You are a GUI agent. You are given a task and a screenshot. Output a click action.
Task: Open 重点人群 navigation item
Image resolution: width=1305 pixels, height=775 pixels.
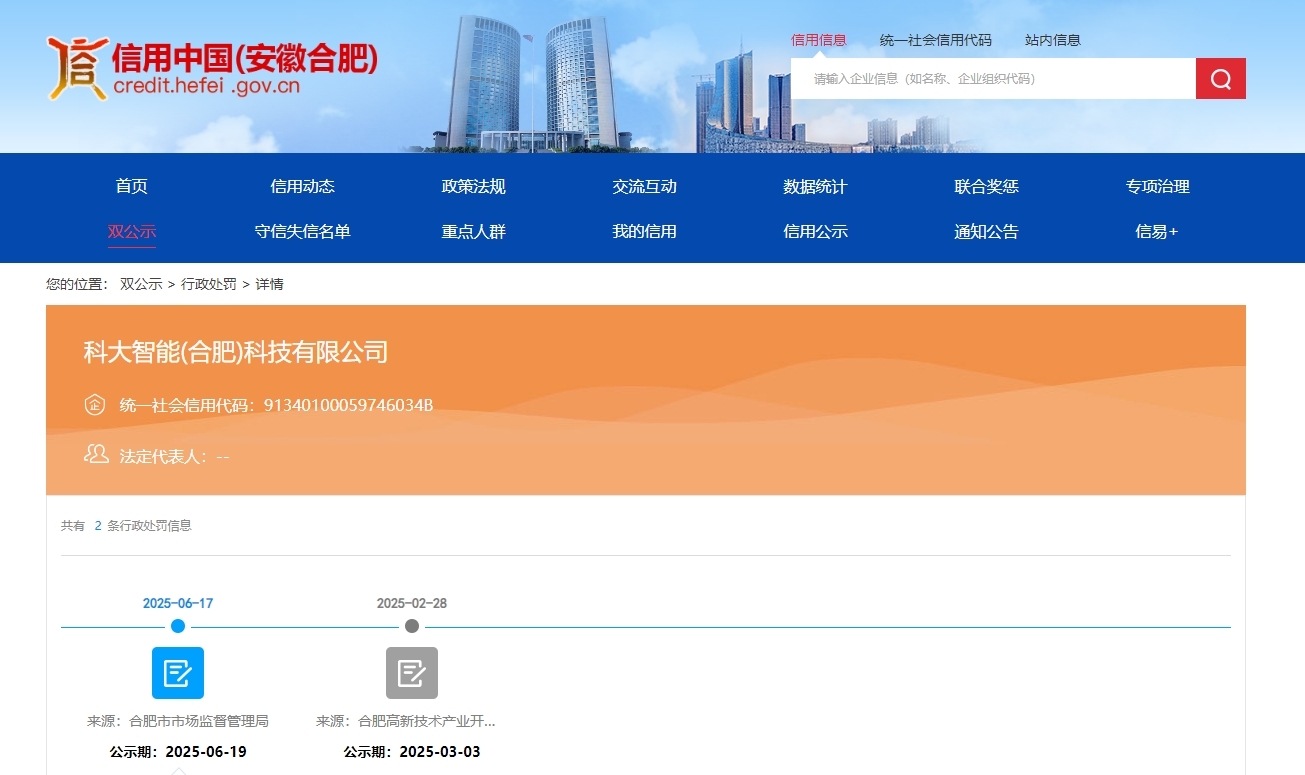474,232
